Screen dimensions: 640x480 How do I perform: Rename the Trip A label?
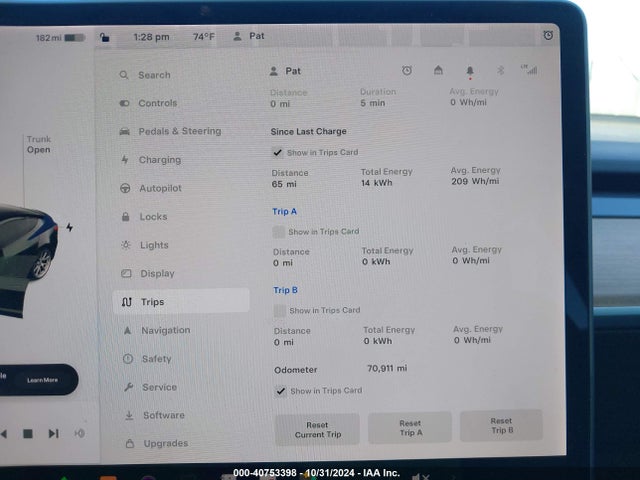[284, 211]
